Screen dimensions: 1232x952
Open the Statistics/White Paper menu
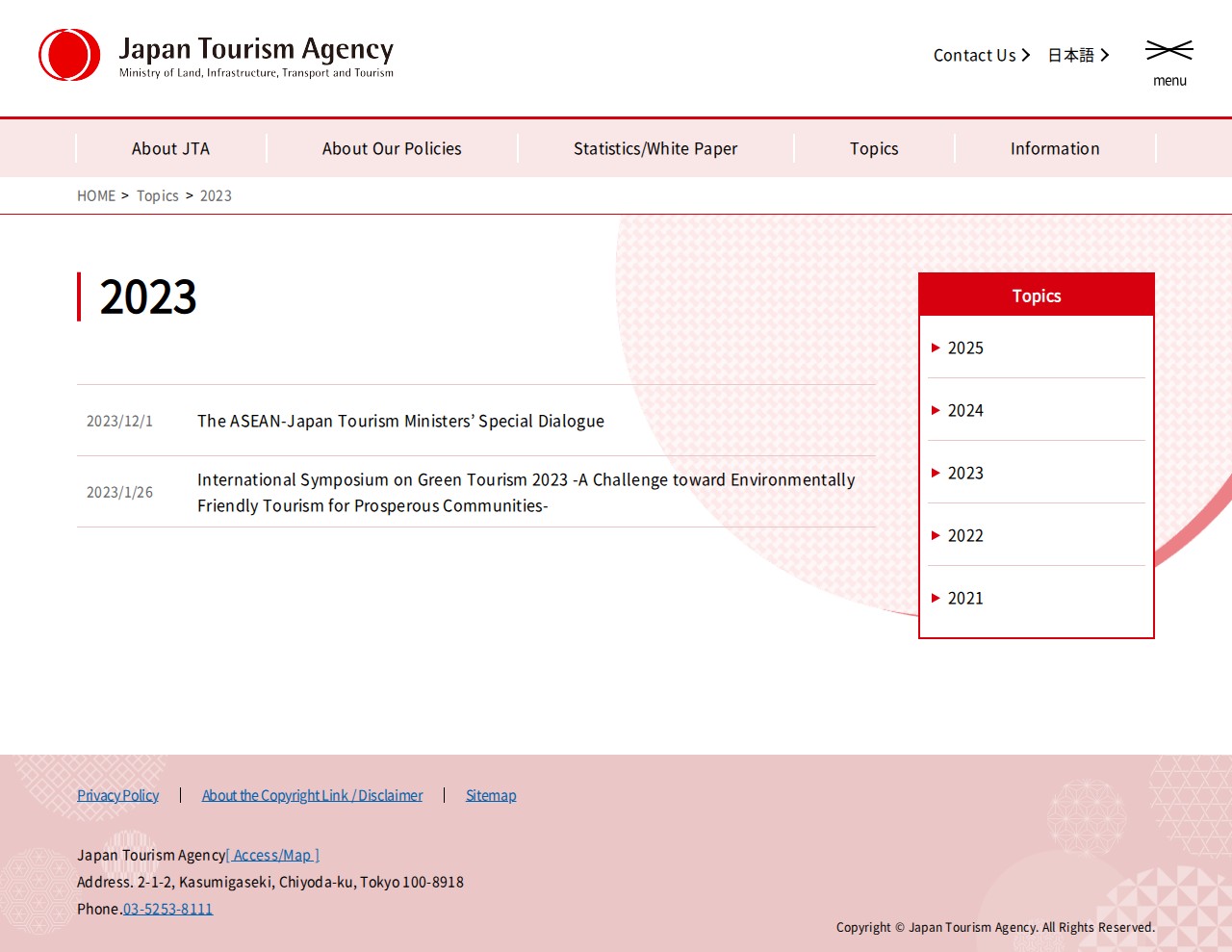(655, 148)
